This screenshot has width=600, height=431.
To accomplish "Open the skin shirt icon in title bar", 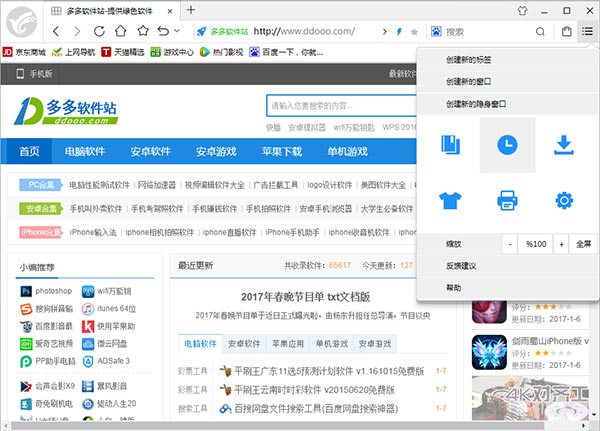I will pyautogui.click(x=522, y=10).
